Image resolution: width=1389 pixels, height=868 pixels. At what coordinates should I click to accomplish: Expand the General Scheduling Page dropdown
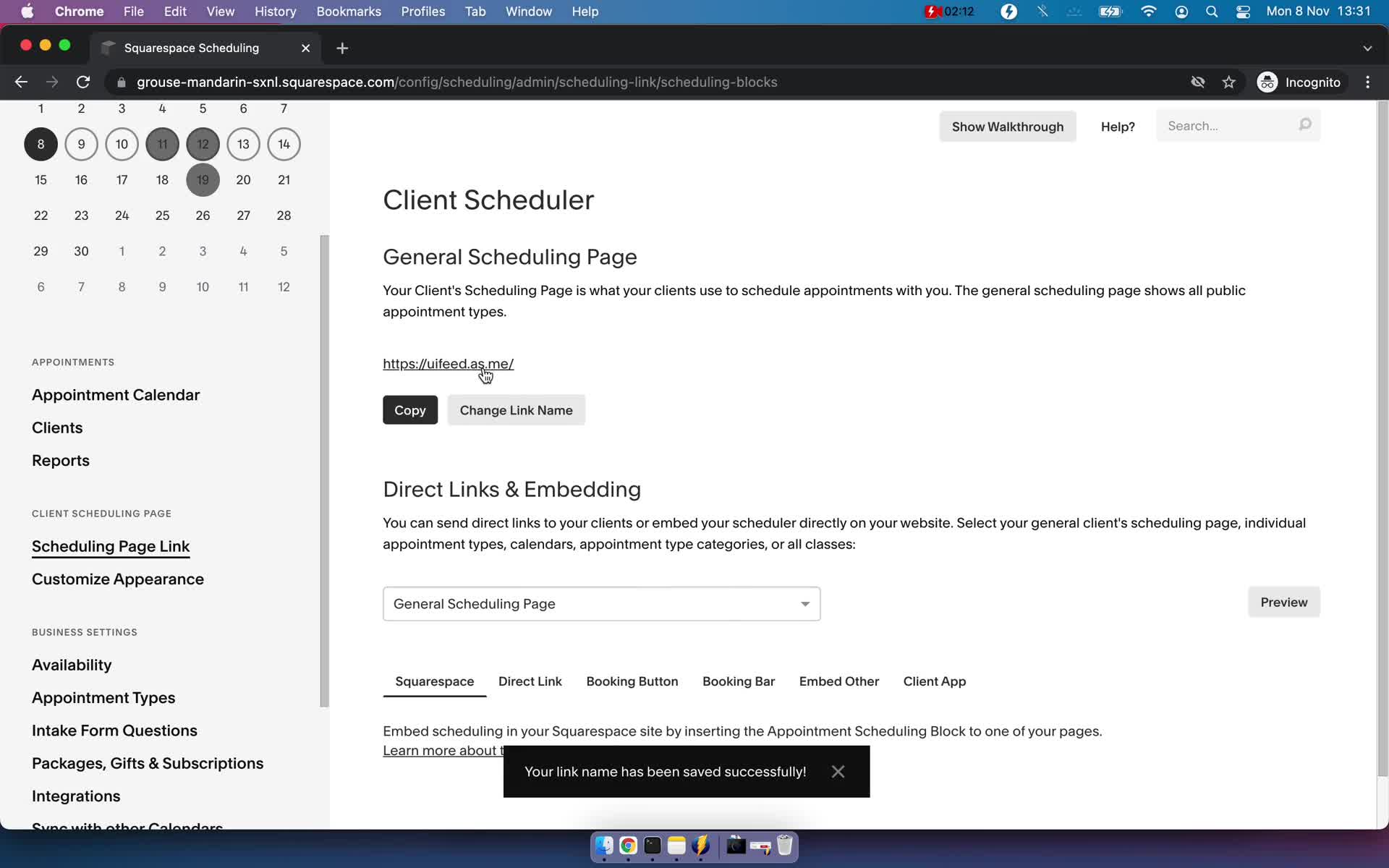tap(601, 604)
